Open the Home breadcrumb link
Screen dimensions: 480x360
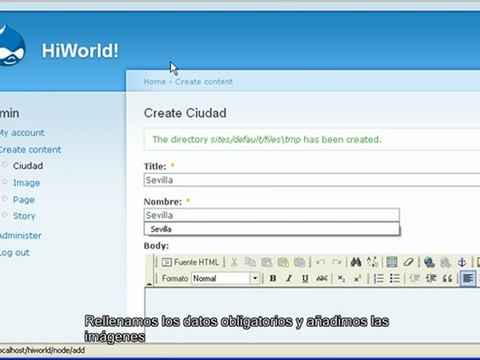pyautogui.click(x=155, y=82)
